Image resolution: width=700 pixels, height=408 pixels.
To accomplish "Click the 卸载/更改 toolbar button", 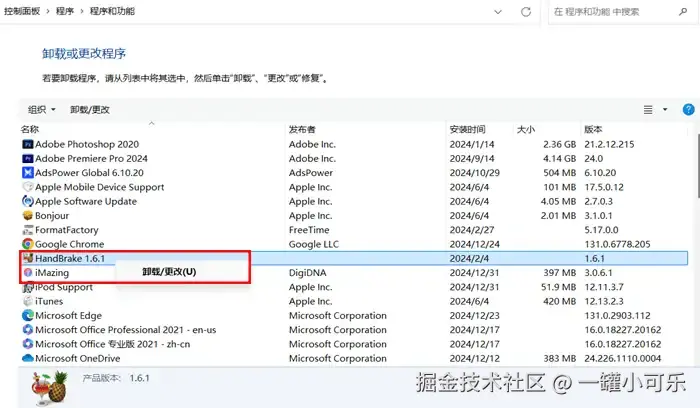I will click(x=90, y=109).
